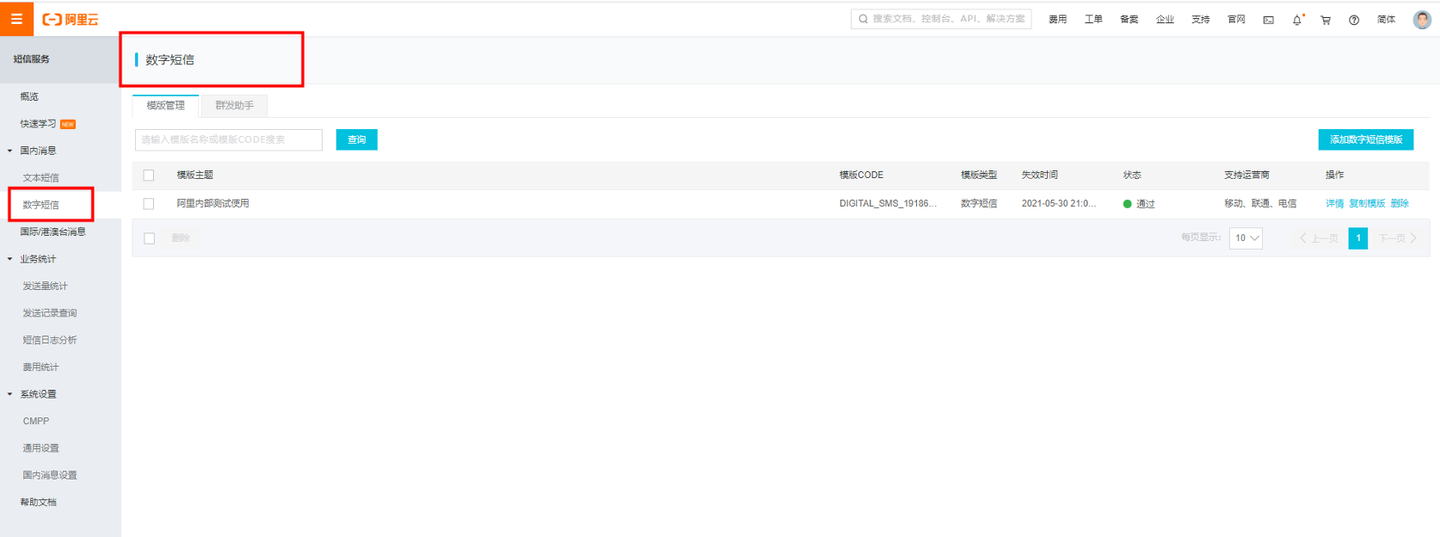This screenshot has height=537, width=1440.
Task: Switch to the 群发助手 tab
Action: point(234,105)
